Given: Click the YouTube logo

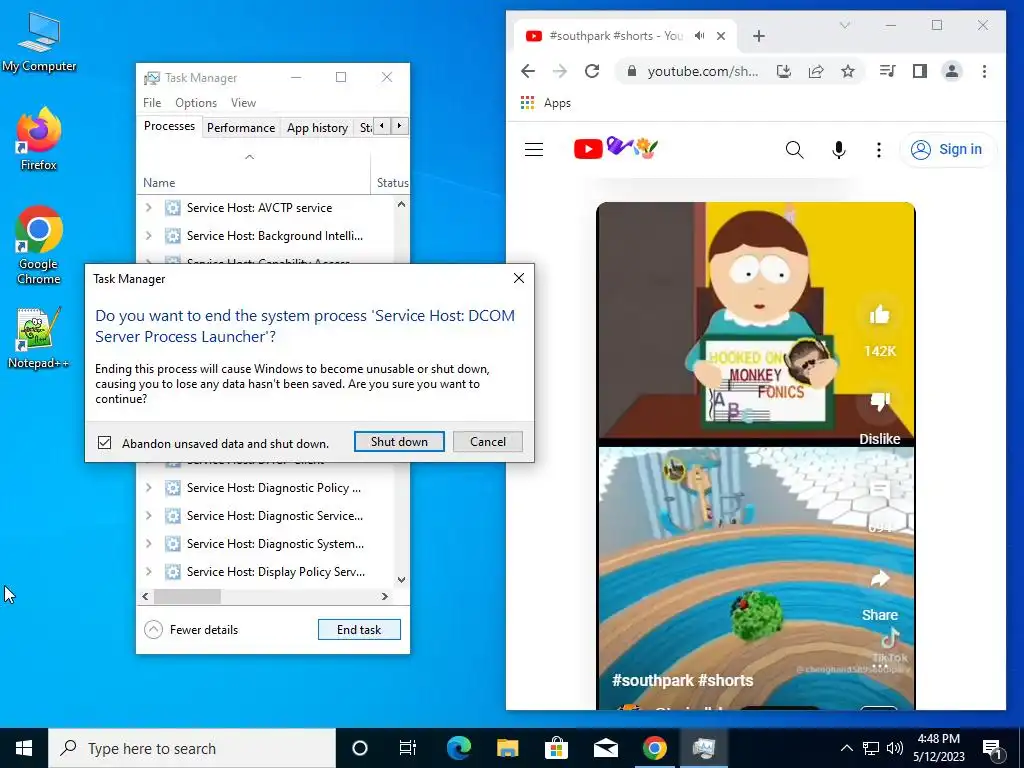Looking at the screenshot, I should coord(615,148).
